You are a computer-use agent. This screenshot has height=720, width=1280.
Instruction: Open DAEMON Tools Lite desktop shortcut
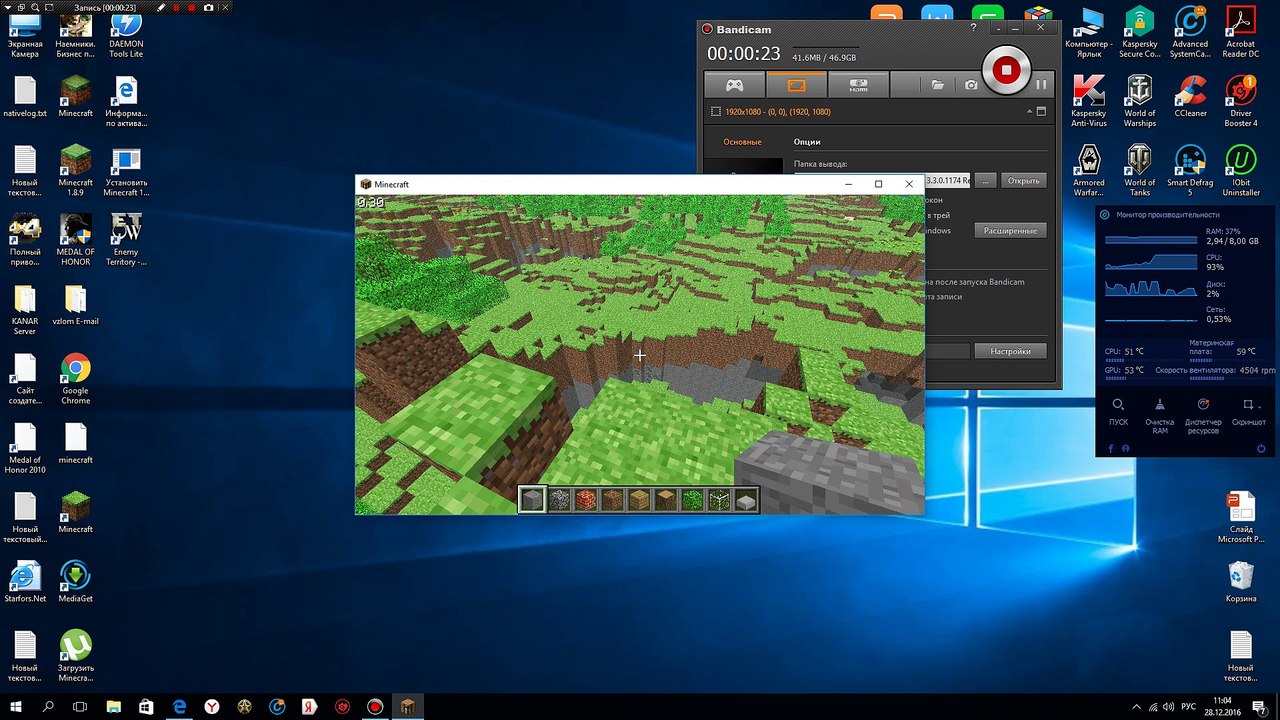pyautogui.click(x=126, y=33)
